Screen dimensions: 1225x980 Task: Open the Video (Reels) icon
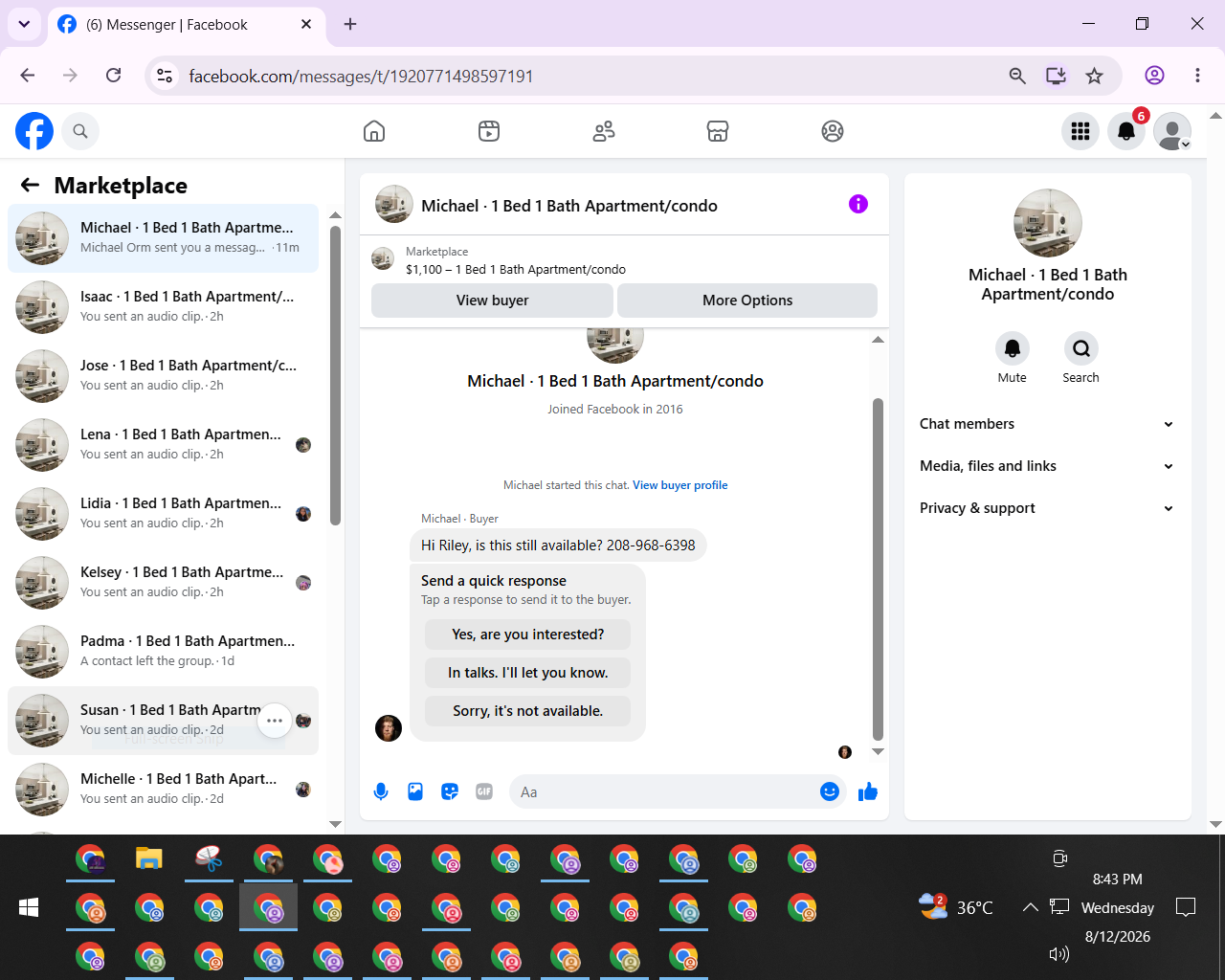489,131
